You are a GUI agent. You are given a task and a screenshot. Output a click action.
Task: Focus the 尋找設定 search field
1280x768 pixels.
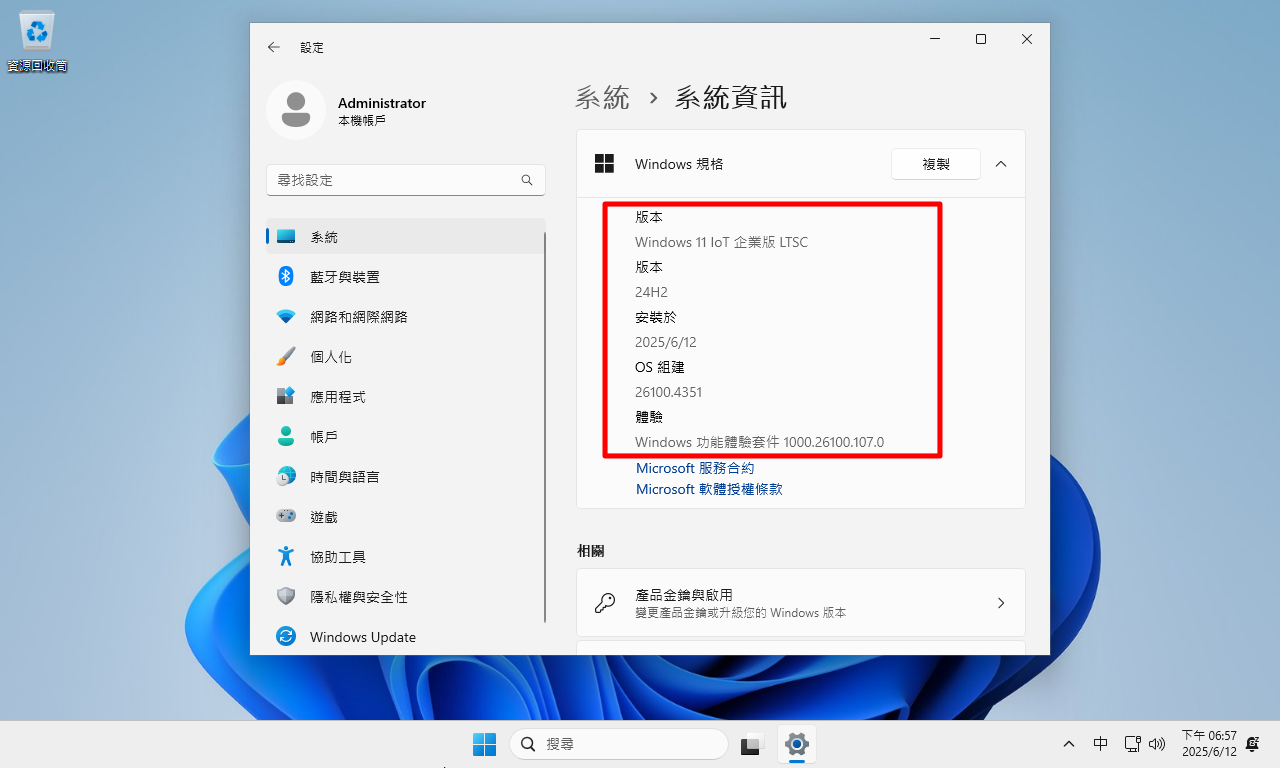406,180
